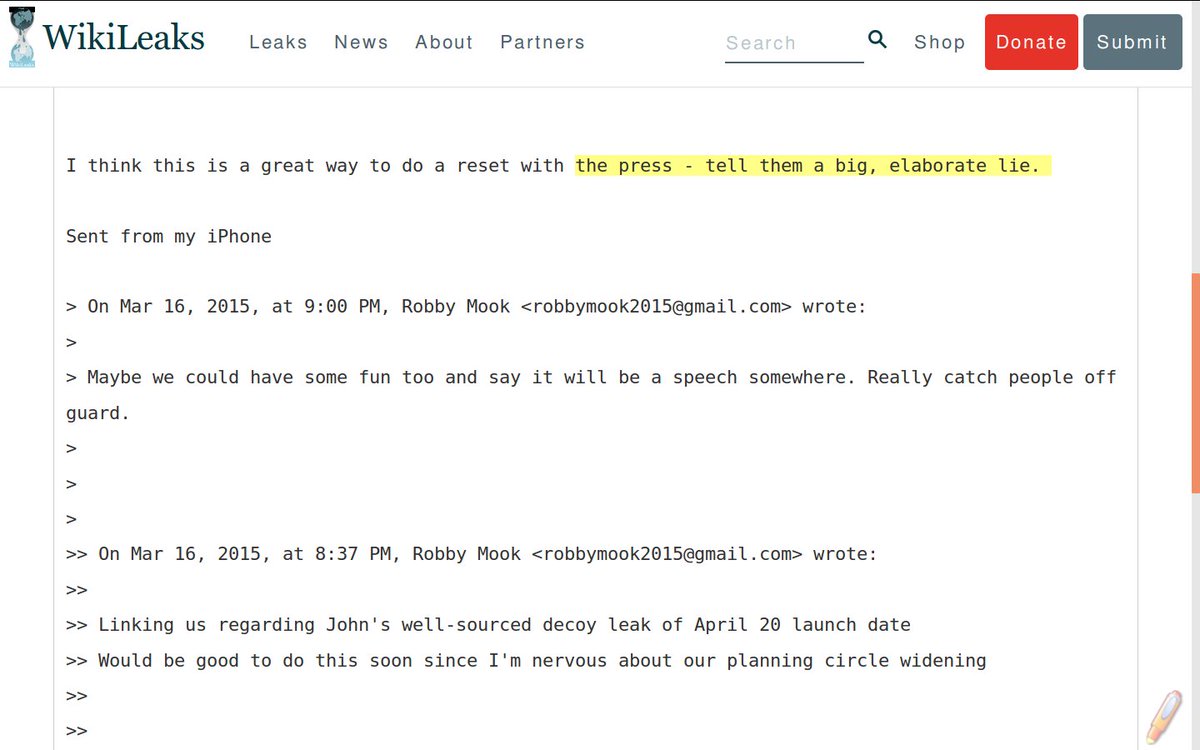Click the orange scrollbar thumb
Screen dimensions: 1200x750
pos(1195,383)
